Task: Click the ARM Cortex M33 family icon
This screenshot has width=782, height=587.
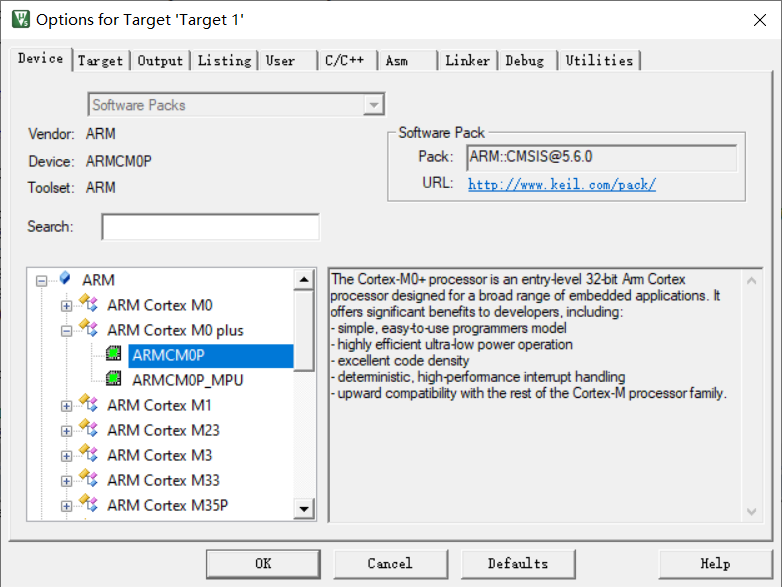Action: click(89, 479)
